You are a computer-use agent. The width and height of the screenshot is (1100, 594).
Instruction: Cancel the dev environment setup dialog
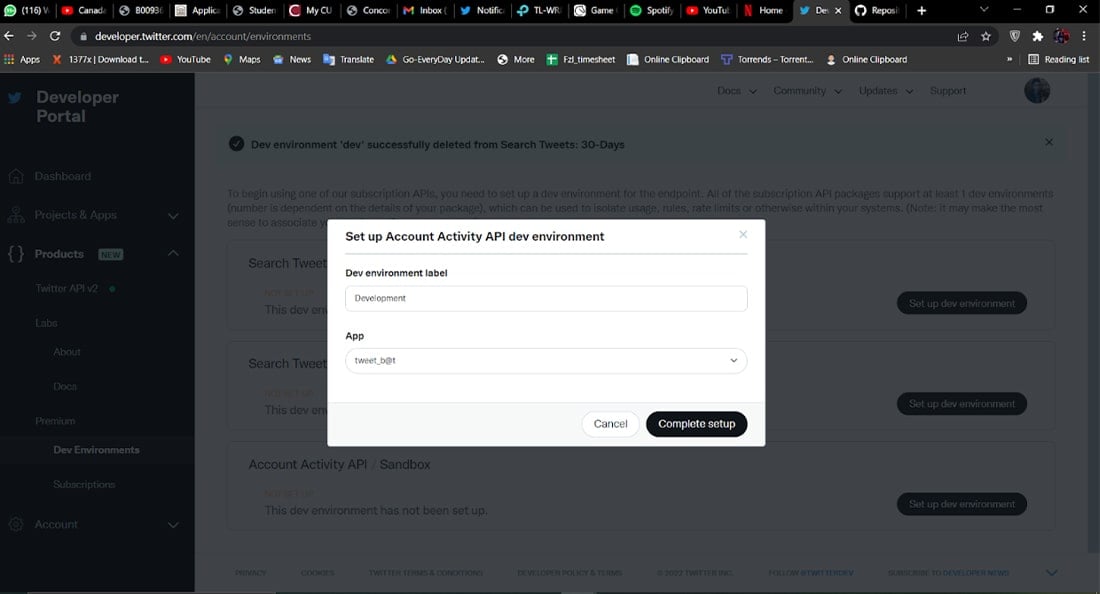click(610, 424)
